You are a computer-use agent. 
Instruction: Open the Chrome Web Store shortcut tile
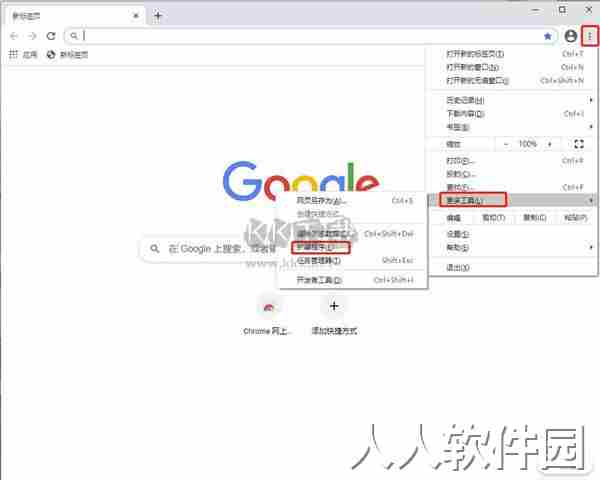pos(268,315)
